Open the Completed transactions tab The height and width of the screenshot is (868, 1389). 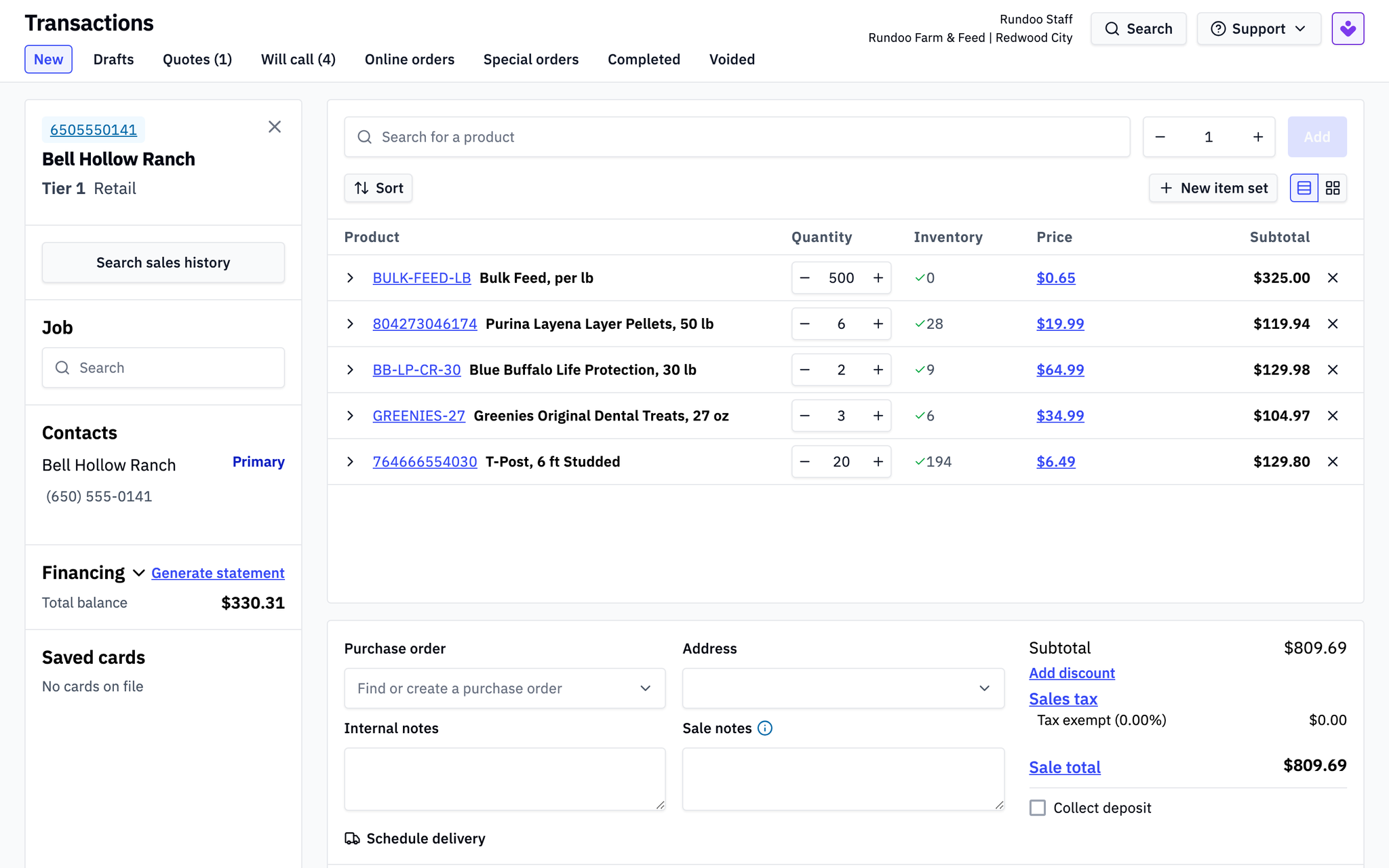pos(644,60)
